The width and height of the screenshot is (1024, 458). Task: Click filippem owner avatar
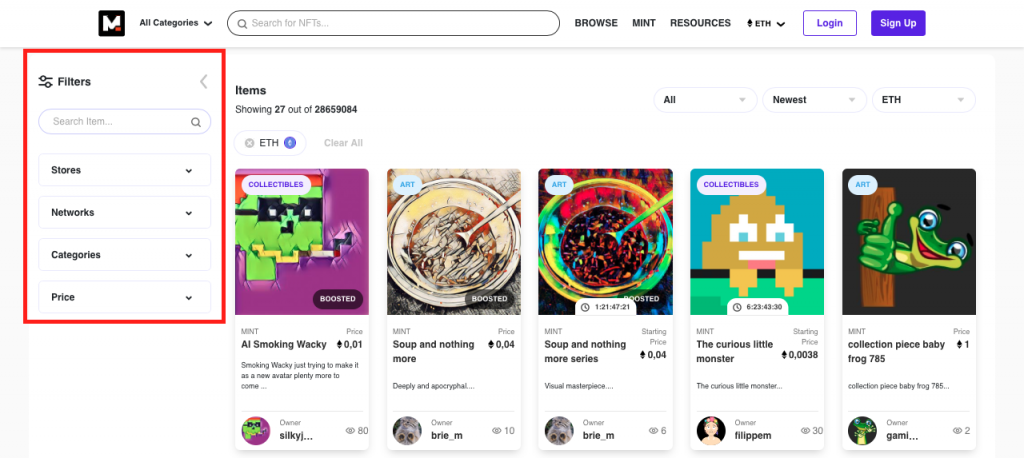point(711,431)
